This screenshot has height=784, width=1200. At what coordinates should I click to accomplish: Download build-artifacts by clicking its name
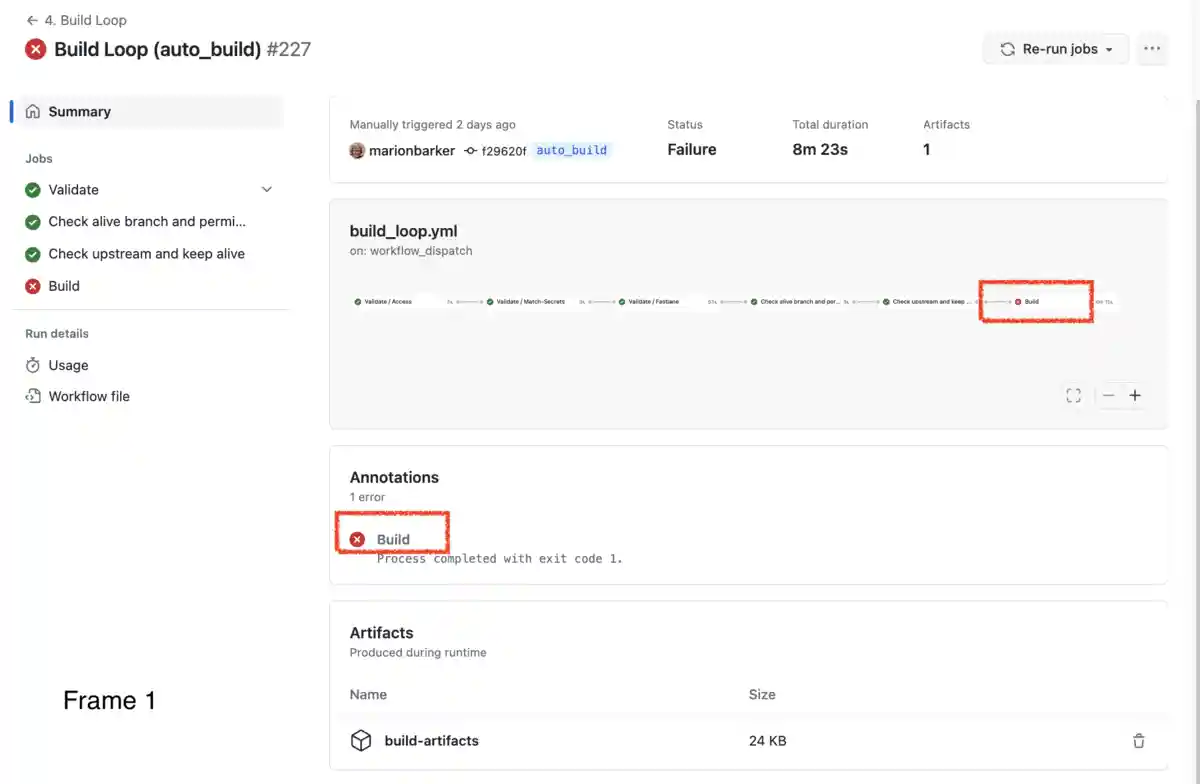(431, 741)
